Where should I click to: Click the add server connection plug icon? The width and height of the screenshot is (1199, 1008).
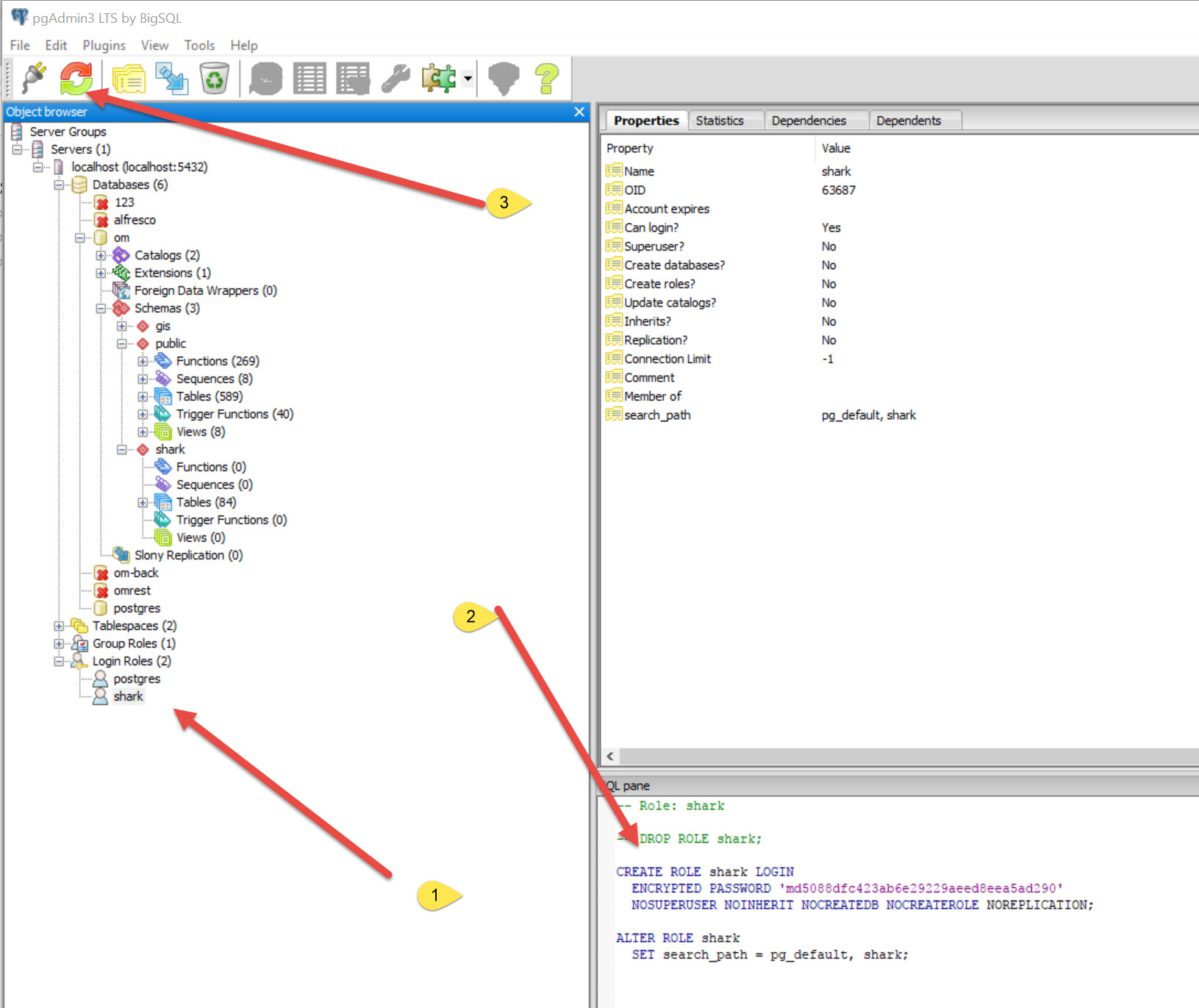click(34, 78)
